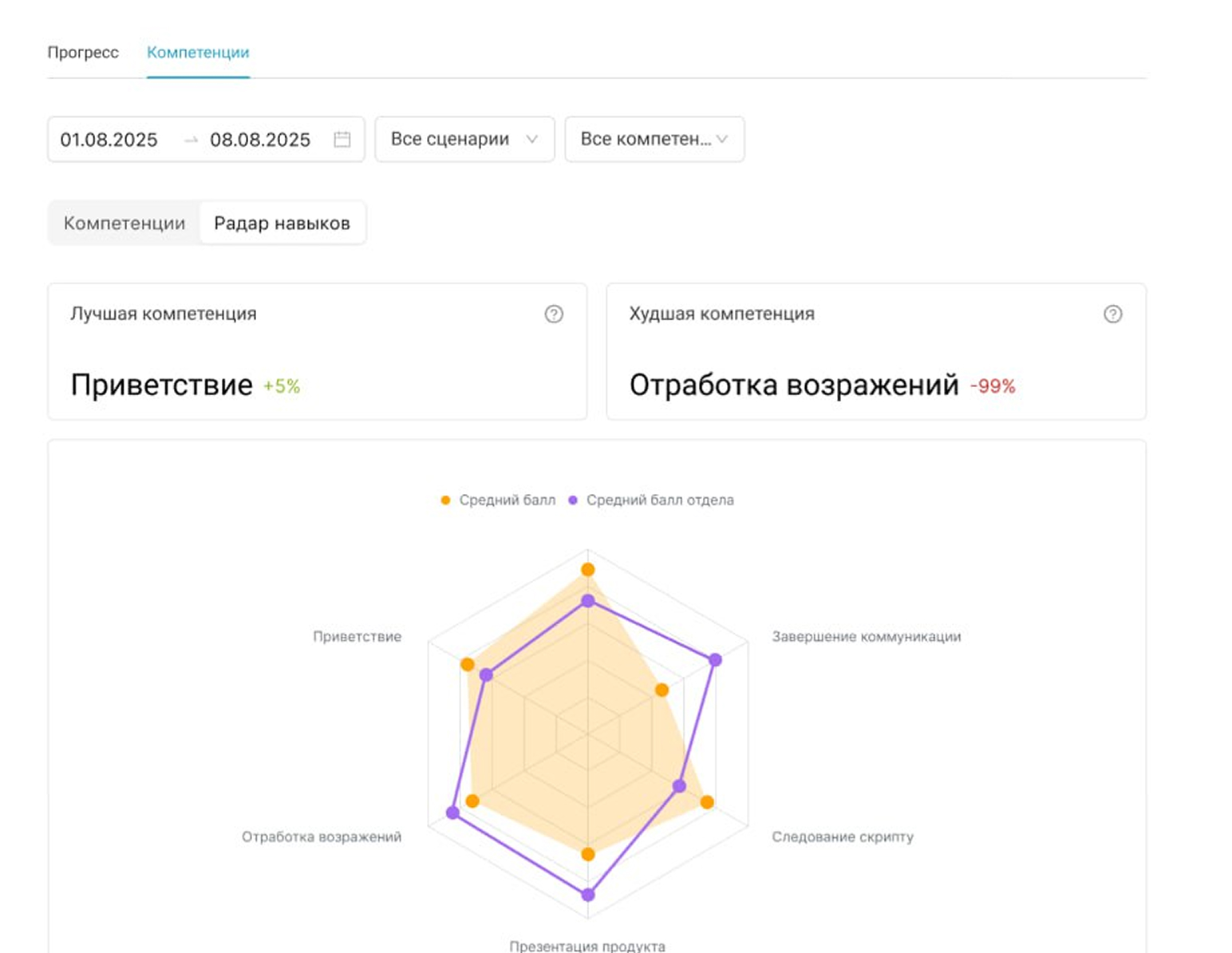
Task: Click orange point on Следование скрипту axis
Action: click(x=707, y=802)
